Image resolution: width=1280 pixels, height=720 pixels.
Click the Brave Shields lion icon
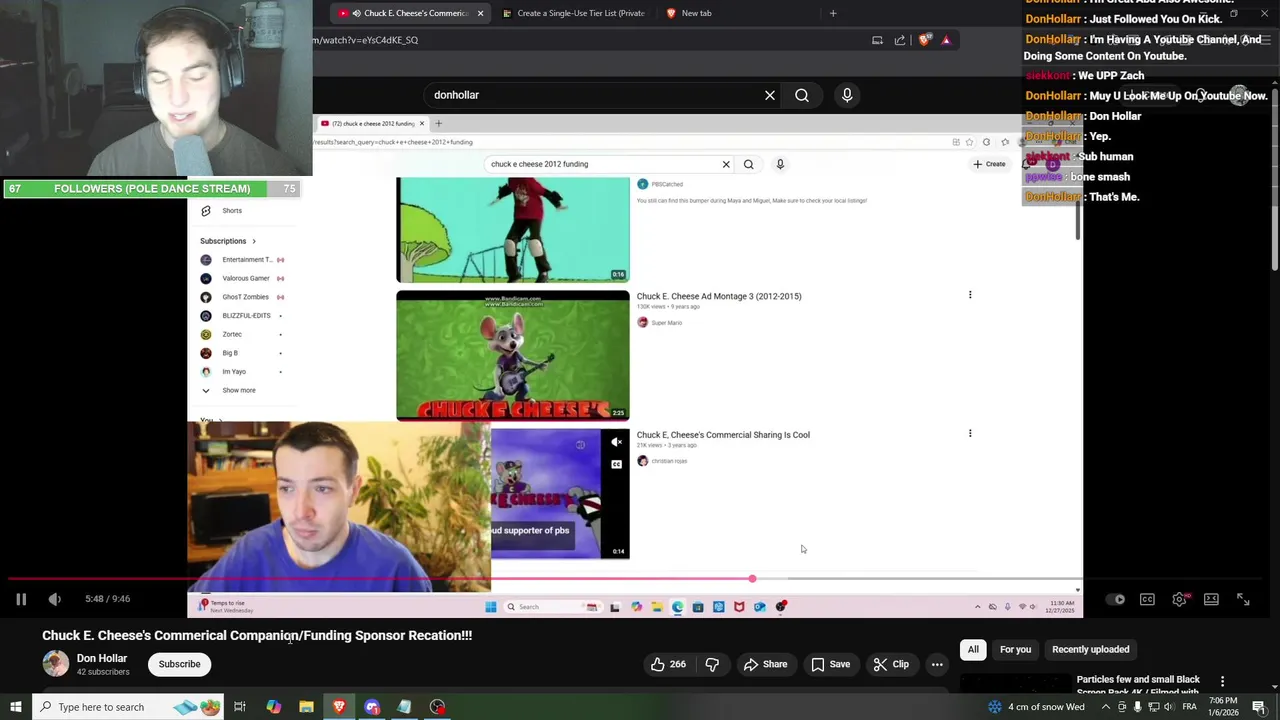(x=924, y=40)
